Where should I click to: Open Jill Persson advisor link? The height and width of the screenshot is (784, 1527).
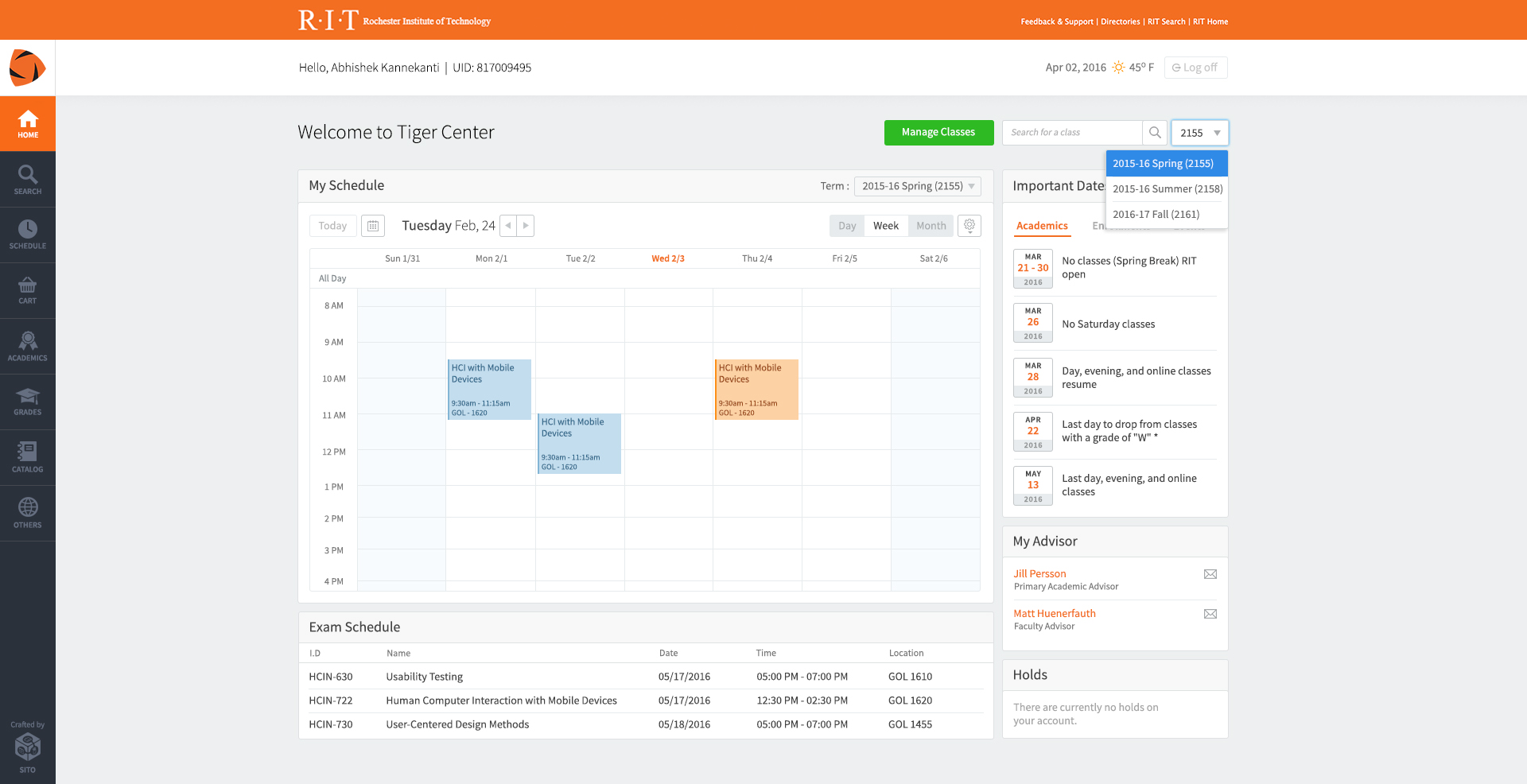click(1039, 574)
